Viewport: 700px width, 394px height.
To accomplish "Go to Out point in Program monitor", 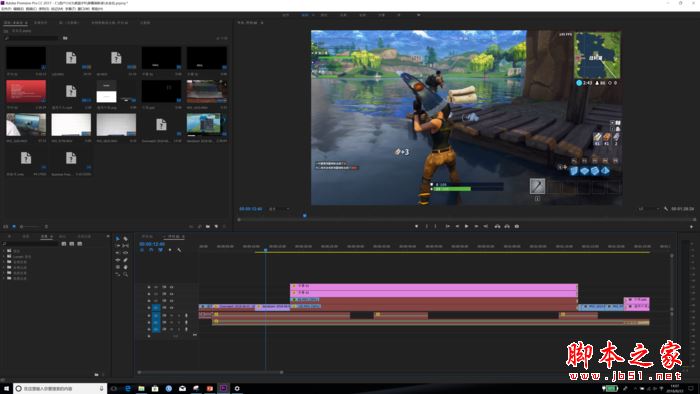I will tap(486, 226).
